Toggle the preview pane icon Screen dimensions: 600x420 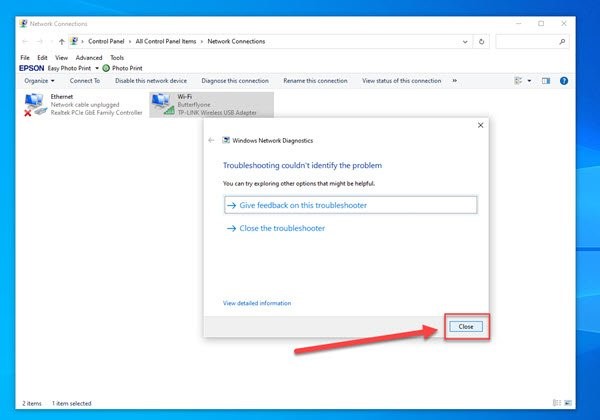click(546, 81)
